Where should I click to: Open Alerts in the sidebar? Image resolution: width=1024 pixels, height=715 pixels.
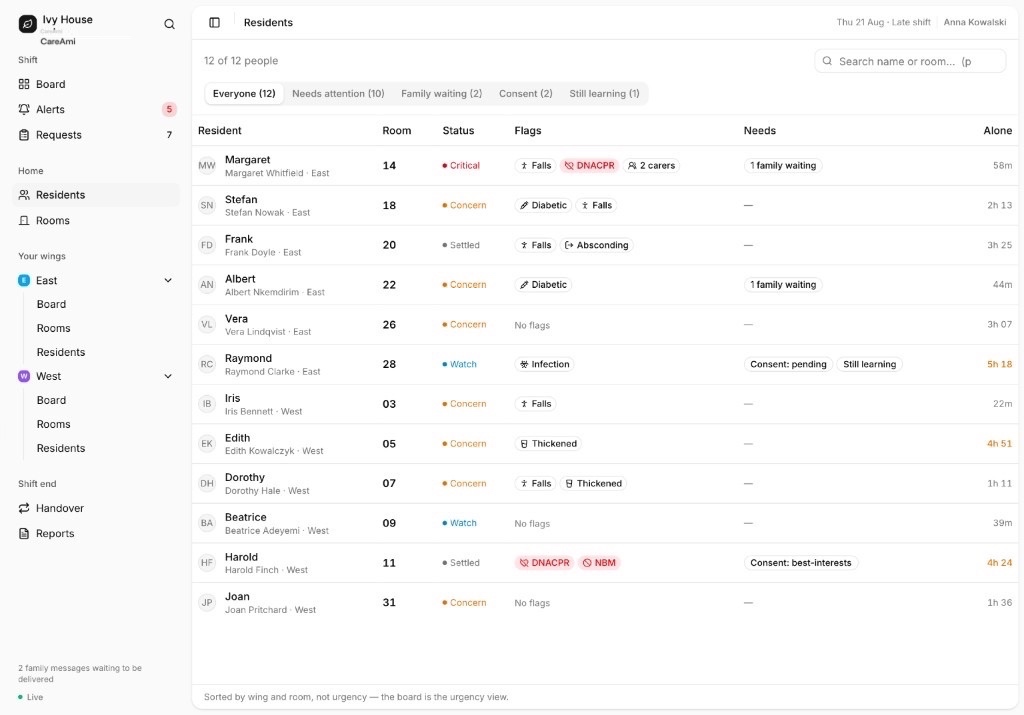tap(96, 110)
